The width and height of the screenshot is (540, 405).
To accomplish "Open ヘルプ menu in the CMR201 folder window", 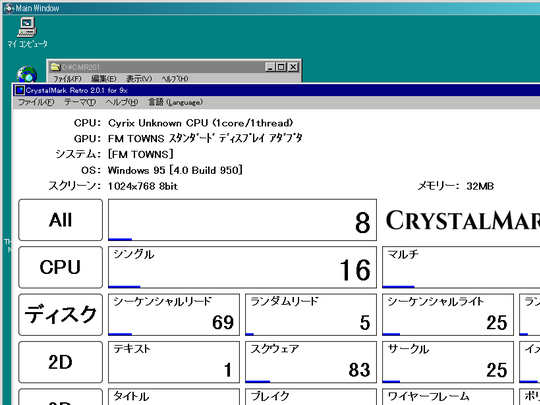I will 175,79.
